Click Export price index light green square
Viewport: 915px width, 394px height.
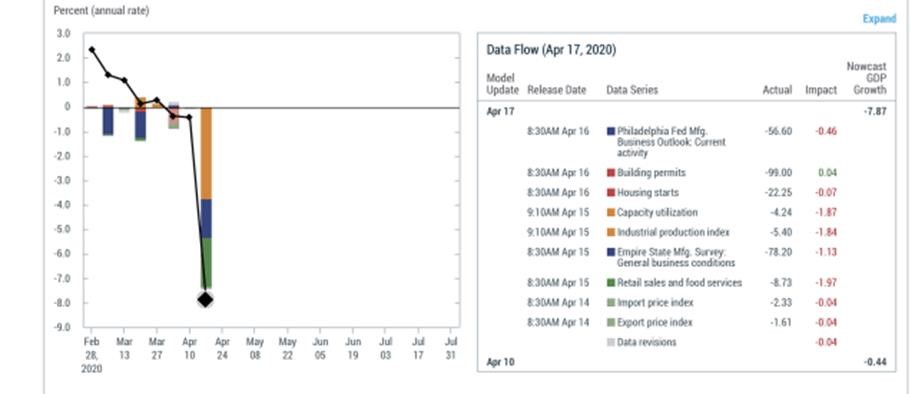[611, 322]
